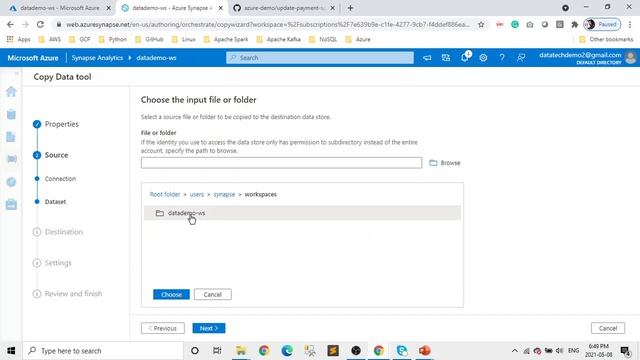Click the Previous button

click(162, 328)
